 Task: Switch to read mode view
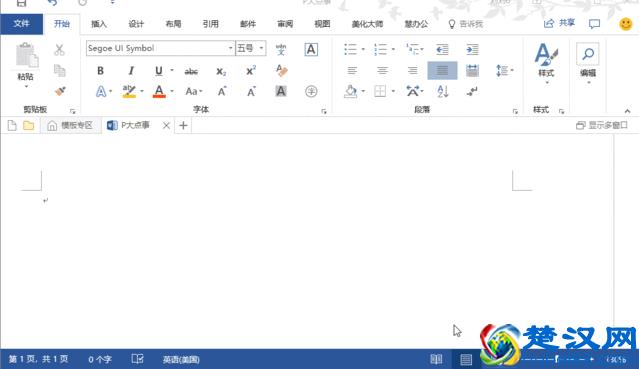coord(436,359)
